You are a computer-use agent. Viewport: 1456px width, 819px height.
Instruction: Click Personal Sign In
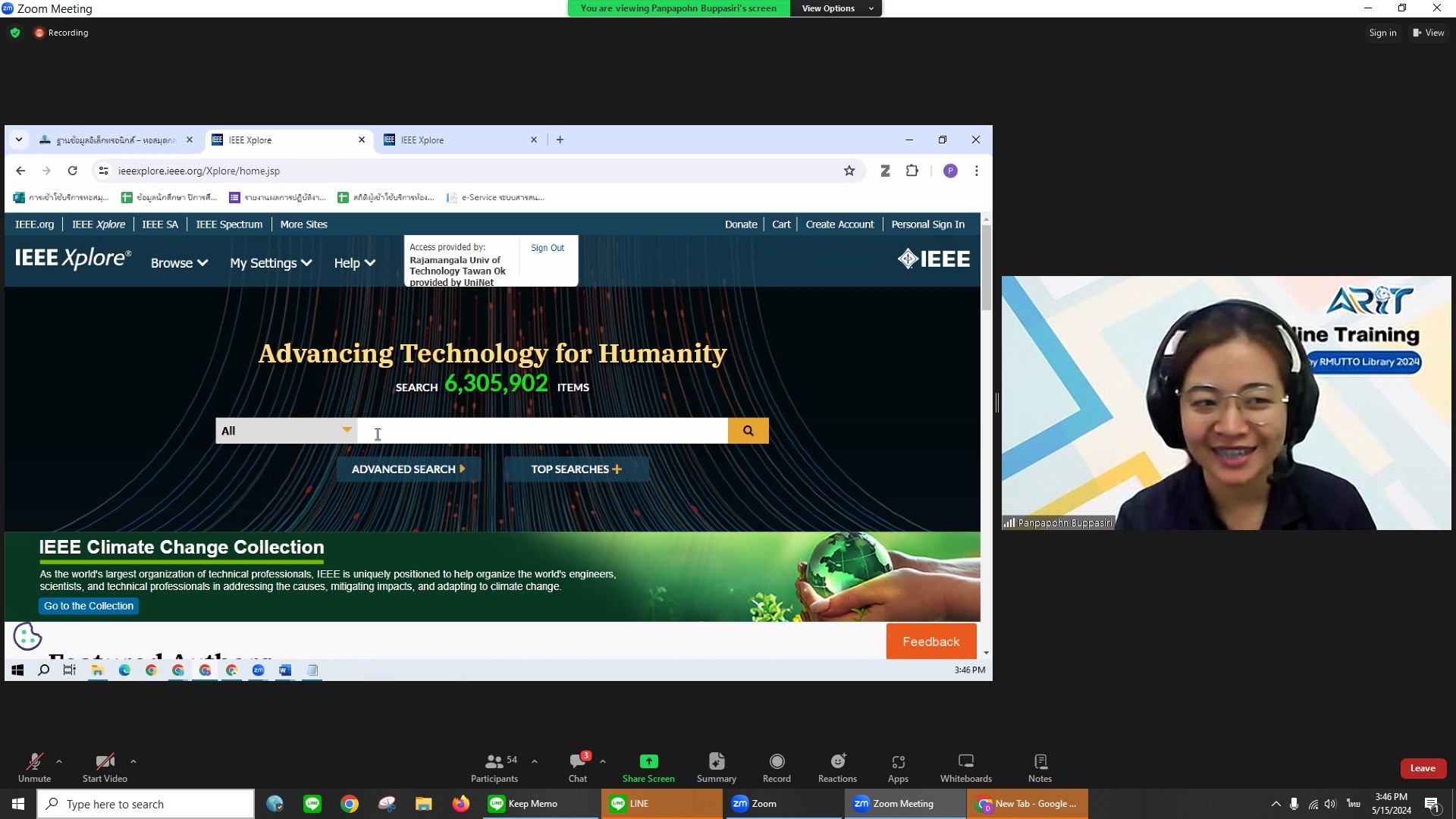click(x=927, y=224)
